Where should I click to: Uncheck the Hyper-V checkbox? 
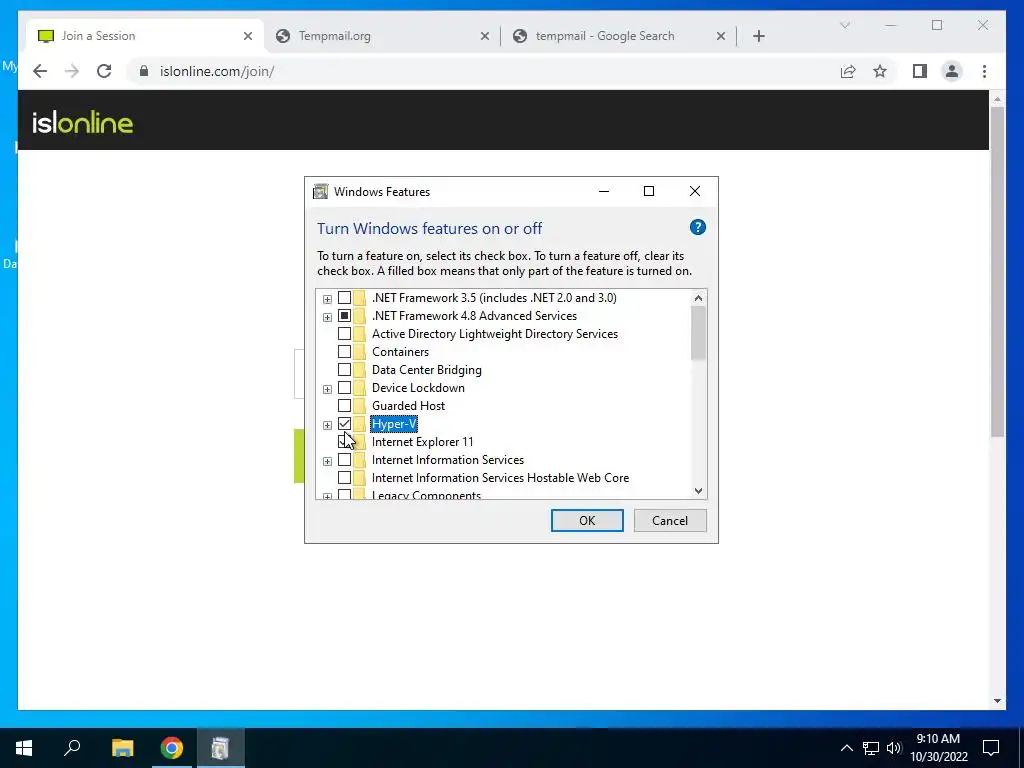344,424
